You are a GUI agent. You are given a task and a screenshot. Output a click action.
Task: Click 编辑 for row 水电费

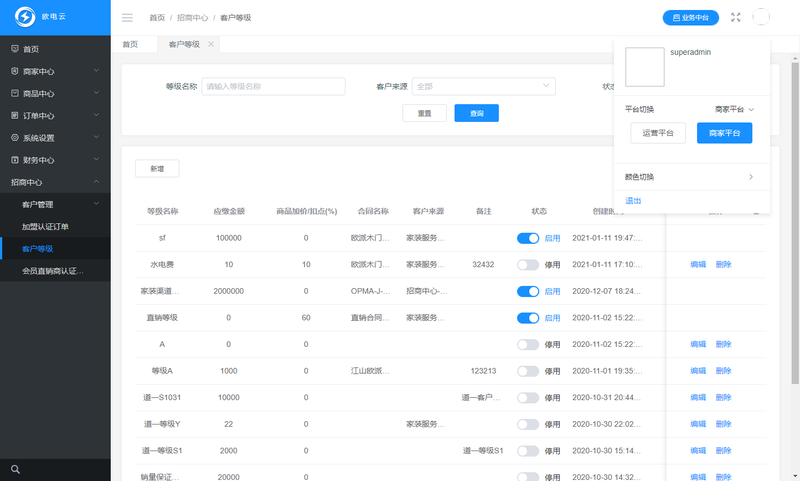(698, 265)
